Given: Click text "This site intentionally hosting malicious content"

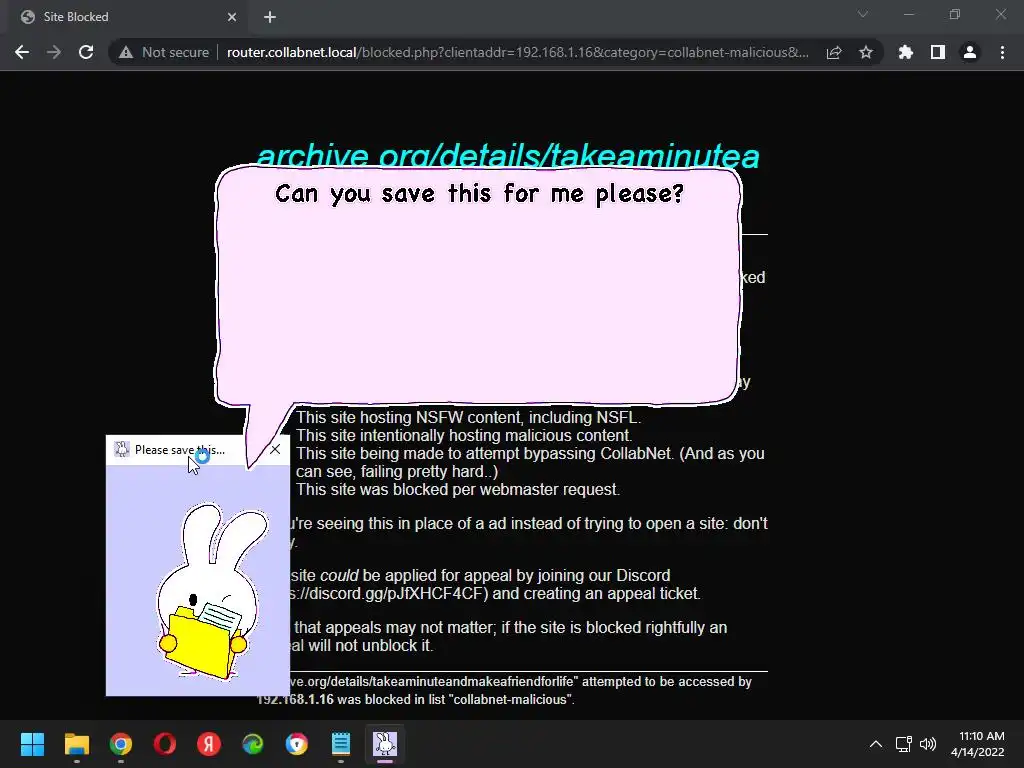Looking at the screenshot, I should 464,436.
